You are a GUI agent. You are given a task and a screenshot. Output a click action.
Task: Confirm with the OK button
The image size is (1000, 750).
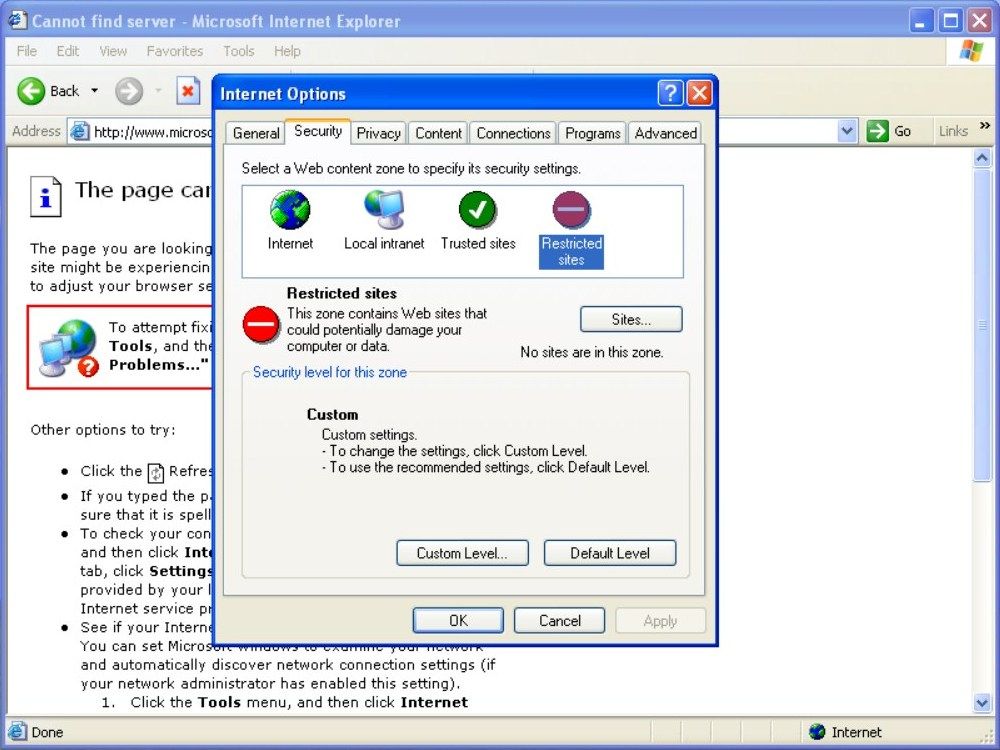[458, 621]
